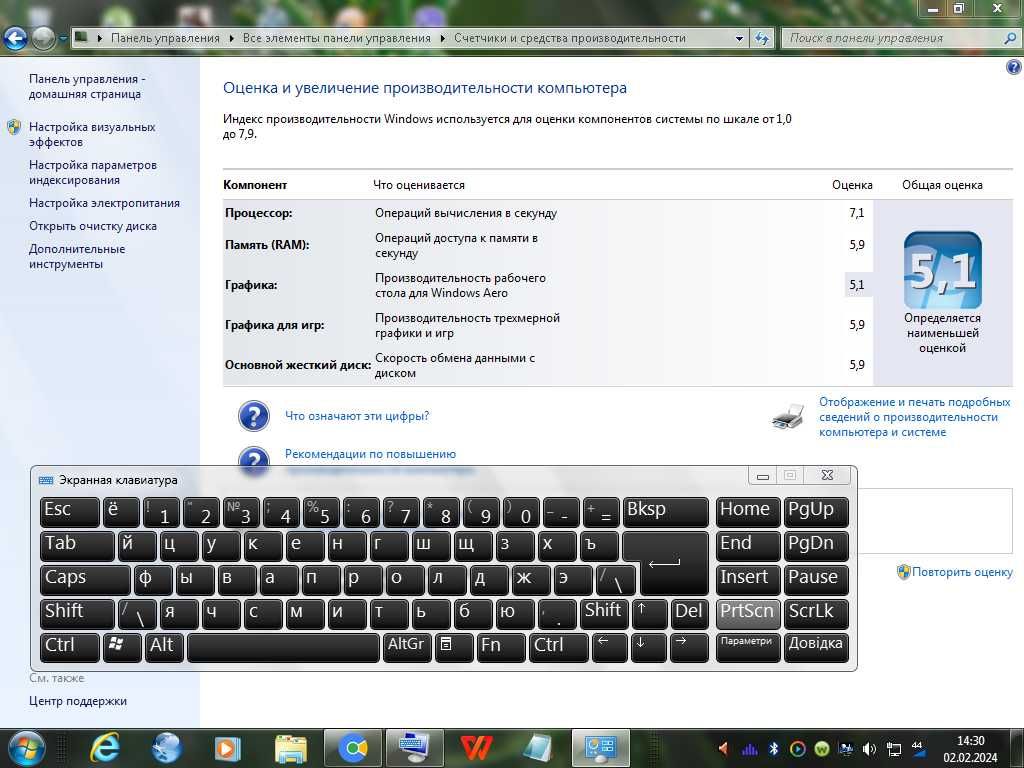Click Bluetooth icon in system tray
The width and height of the screenshot is (1024, 768).
click(773, 749)
